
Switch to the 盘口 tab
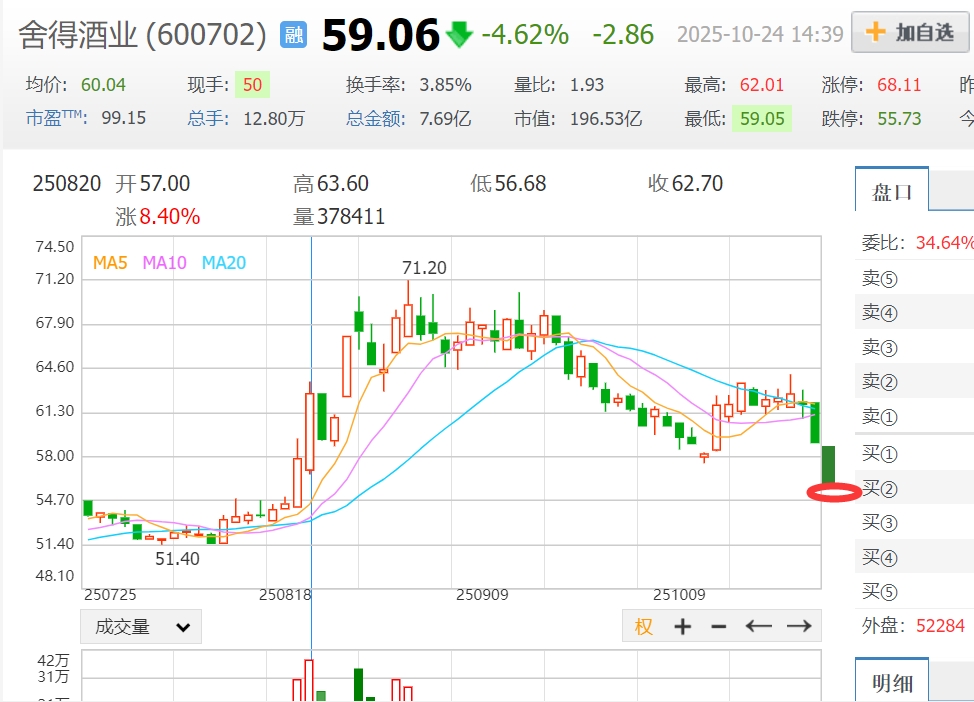[x=891, y=191]
